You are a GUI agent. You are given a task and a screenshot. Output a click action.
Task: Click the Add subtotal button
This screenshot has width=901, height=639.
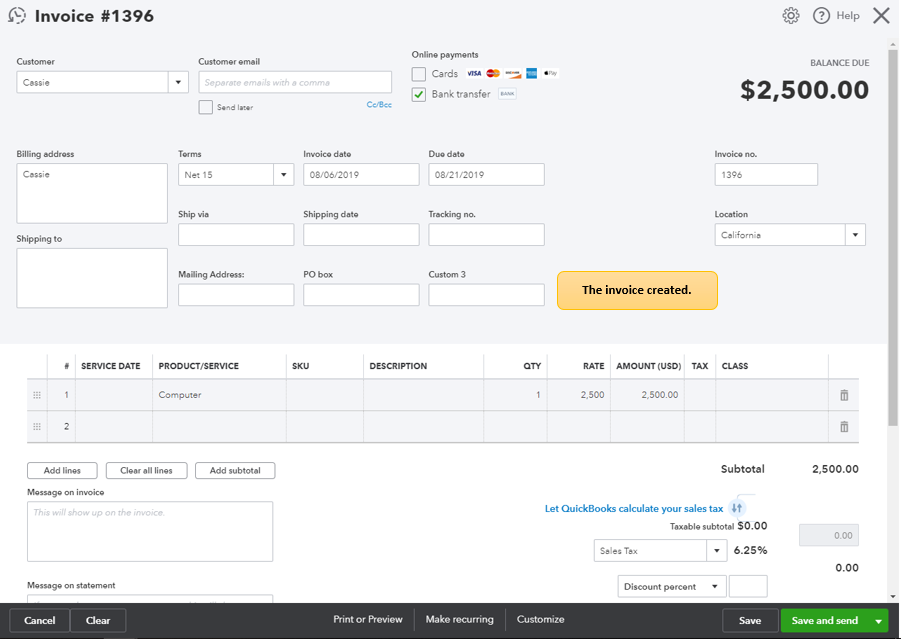click(x=235, y=470)
